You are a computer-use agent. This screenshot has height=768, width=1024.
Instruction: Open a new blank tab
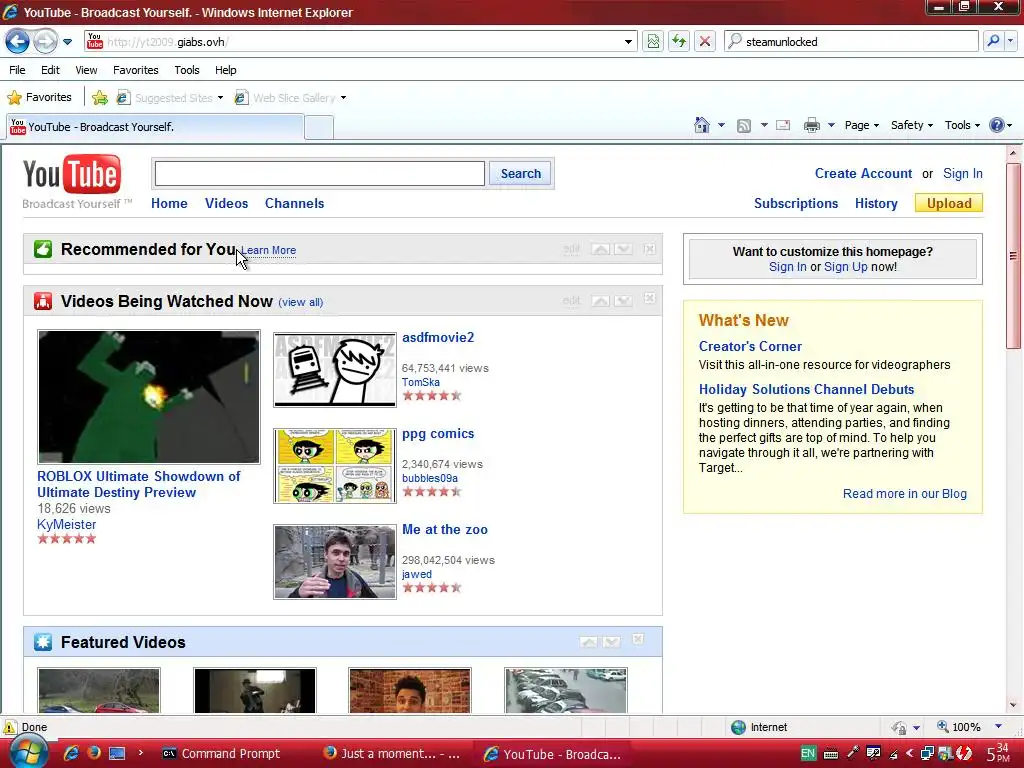click(319, 127)
